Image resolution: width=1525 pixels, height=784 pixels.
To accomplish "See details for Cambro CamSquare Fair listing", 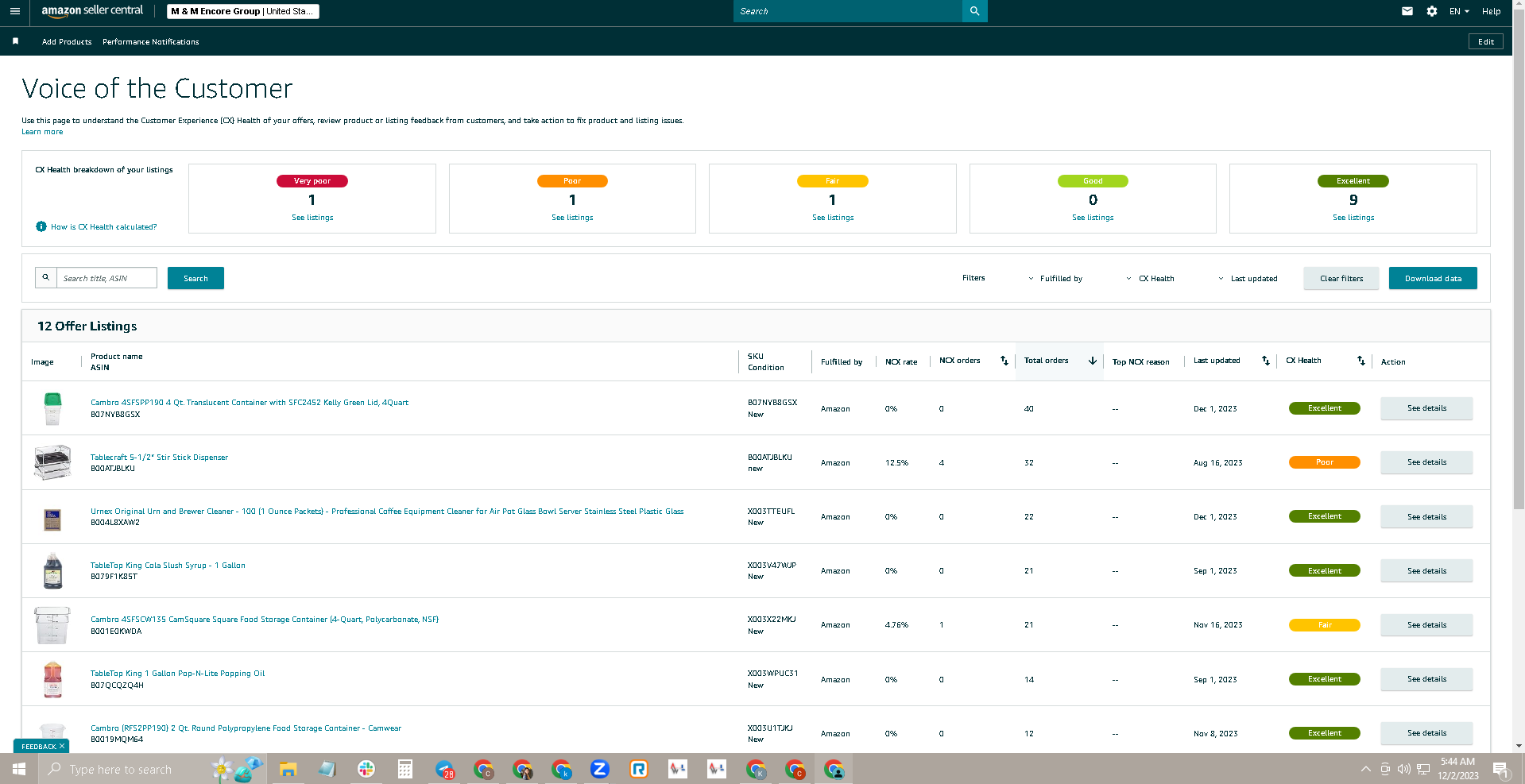I will pos(1426,625).
